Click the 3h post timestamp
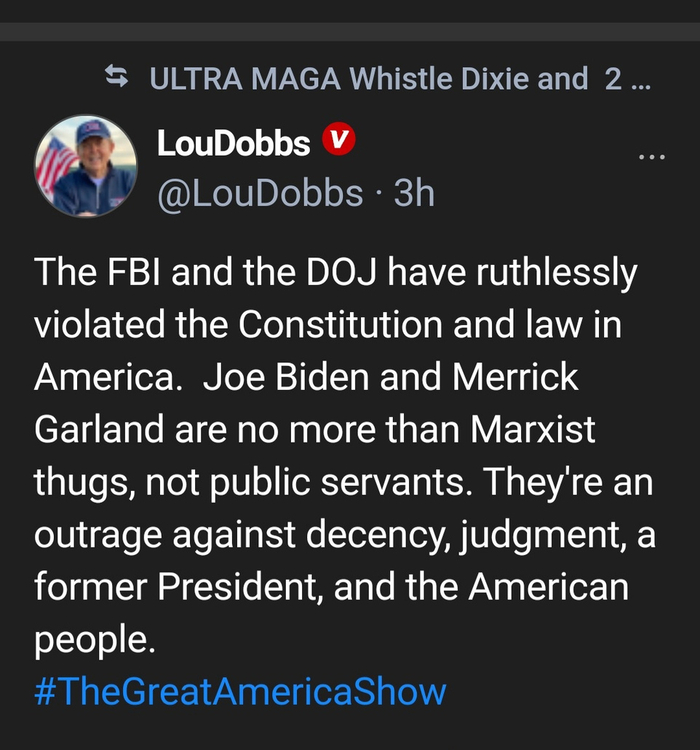The image size is (700, 750). point(414,193)
